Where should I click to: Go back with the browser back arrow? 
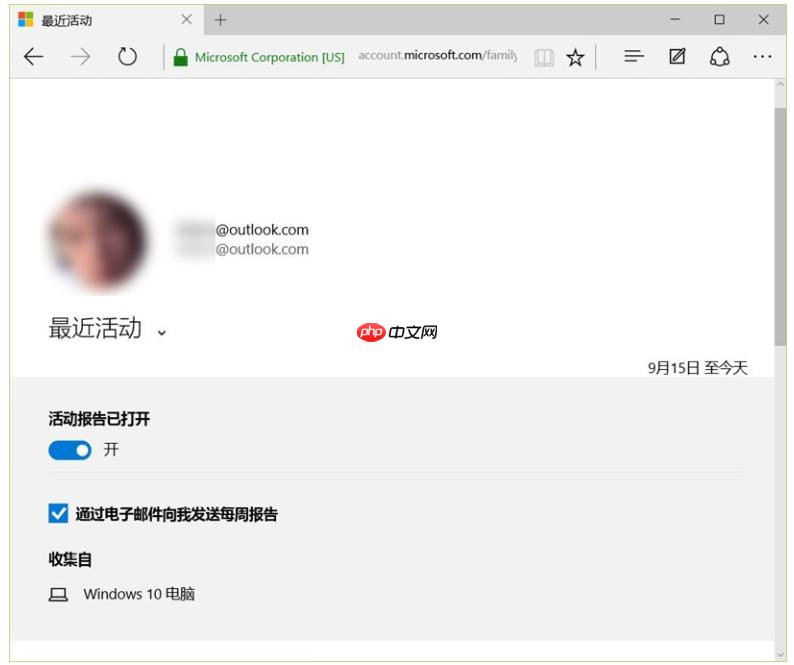point(33,57)
